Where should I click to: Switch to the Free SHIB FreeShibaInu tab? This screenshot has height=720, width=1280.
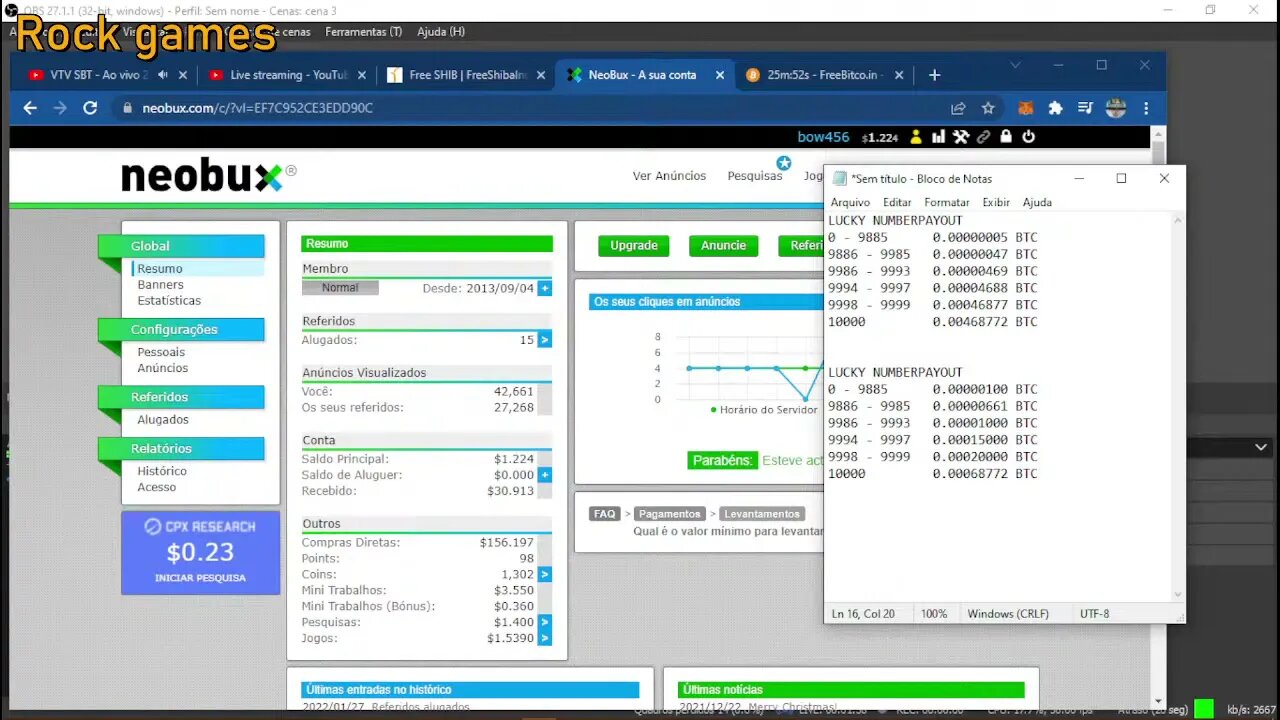coord(465,75)
